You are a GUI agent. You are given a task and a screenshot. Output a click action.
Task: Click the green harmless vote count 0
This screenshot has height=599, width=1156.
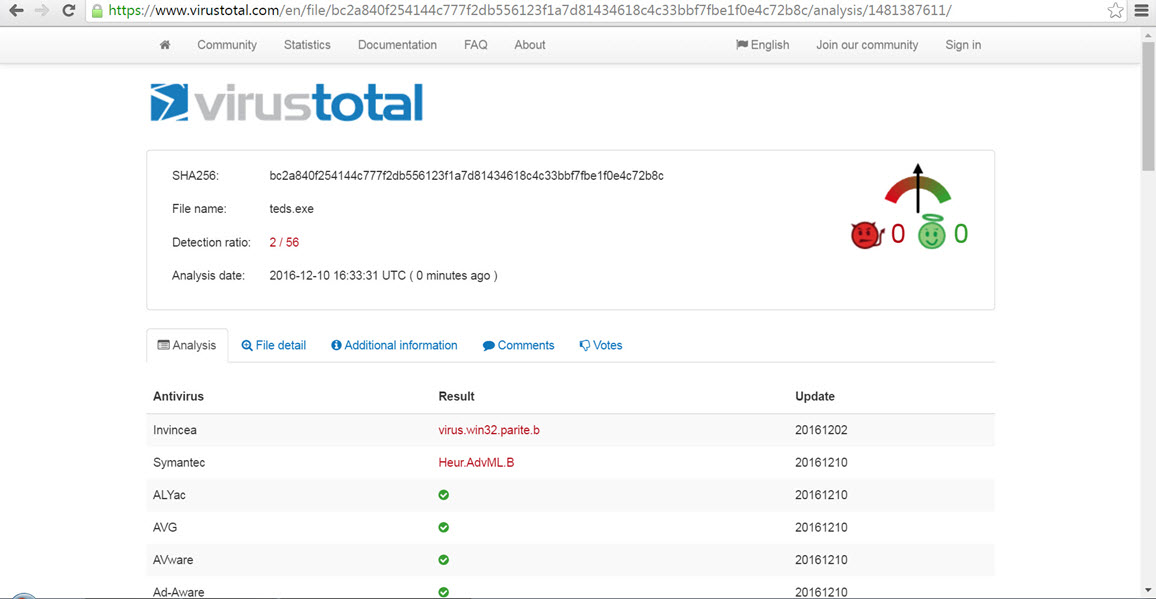click(961, 234)
